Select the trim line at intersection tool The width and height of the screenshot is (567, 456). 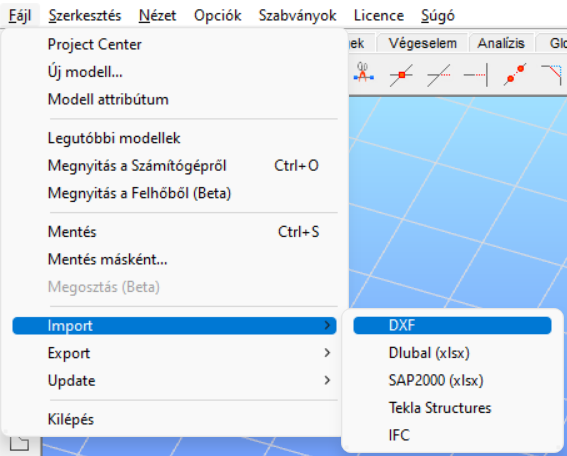pyautogui.click(x=439, y=75)
